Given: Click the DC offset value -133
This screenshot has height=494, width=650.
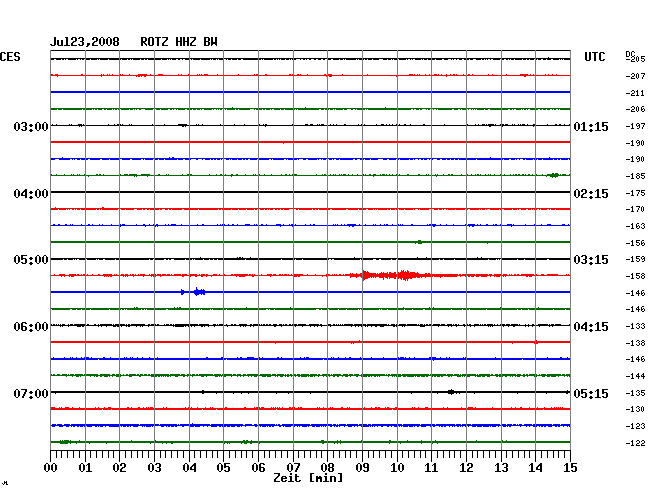Looking at the screenshot, I should (635, 327).
